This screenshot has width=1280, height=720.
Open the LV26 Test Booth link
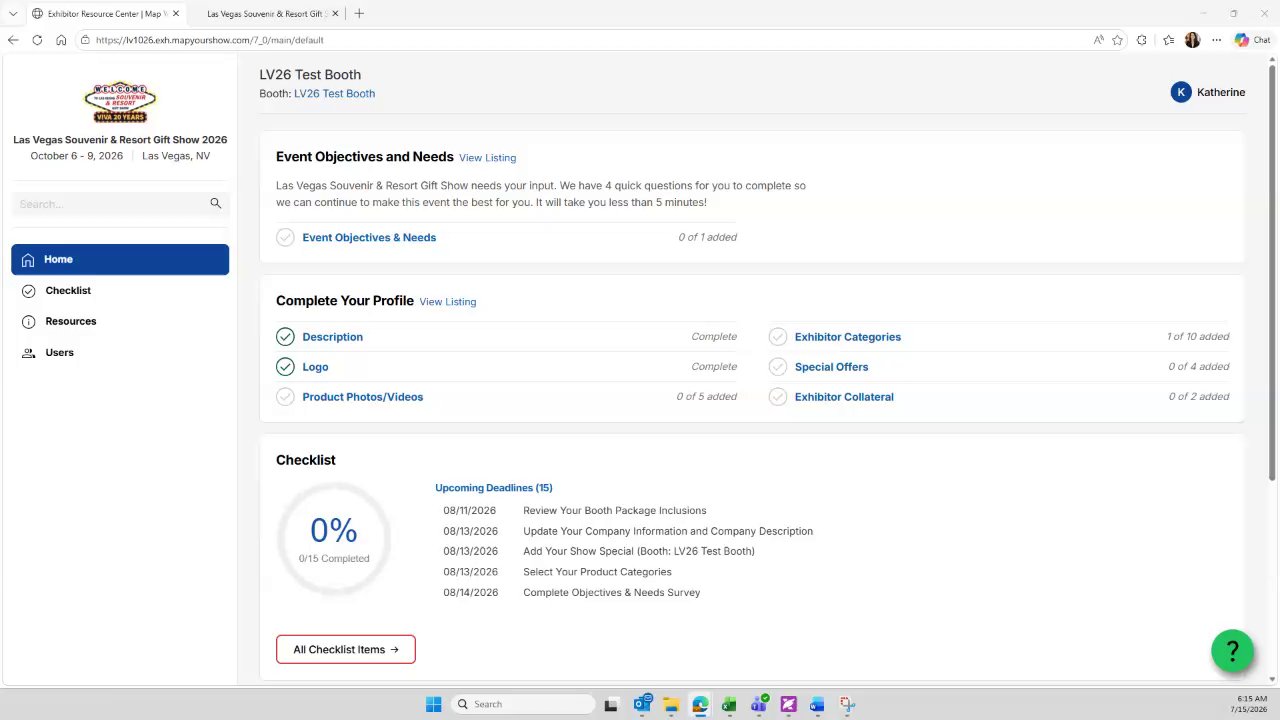[334, 94]
